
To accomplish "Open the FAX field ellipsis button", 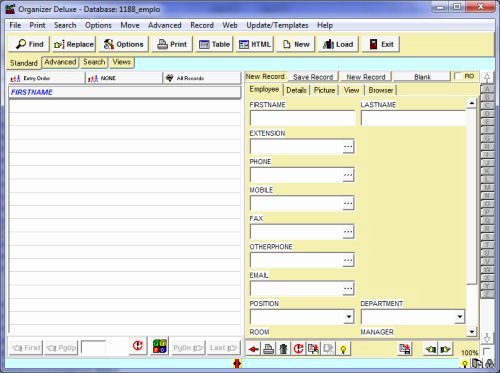I will tap(348, 232).
